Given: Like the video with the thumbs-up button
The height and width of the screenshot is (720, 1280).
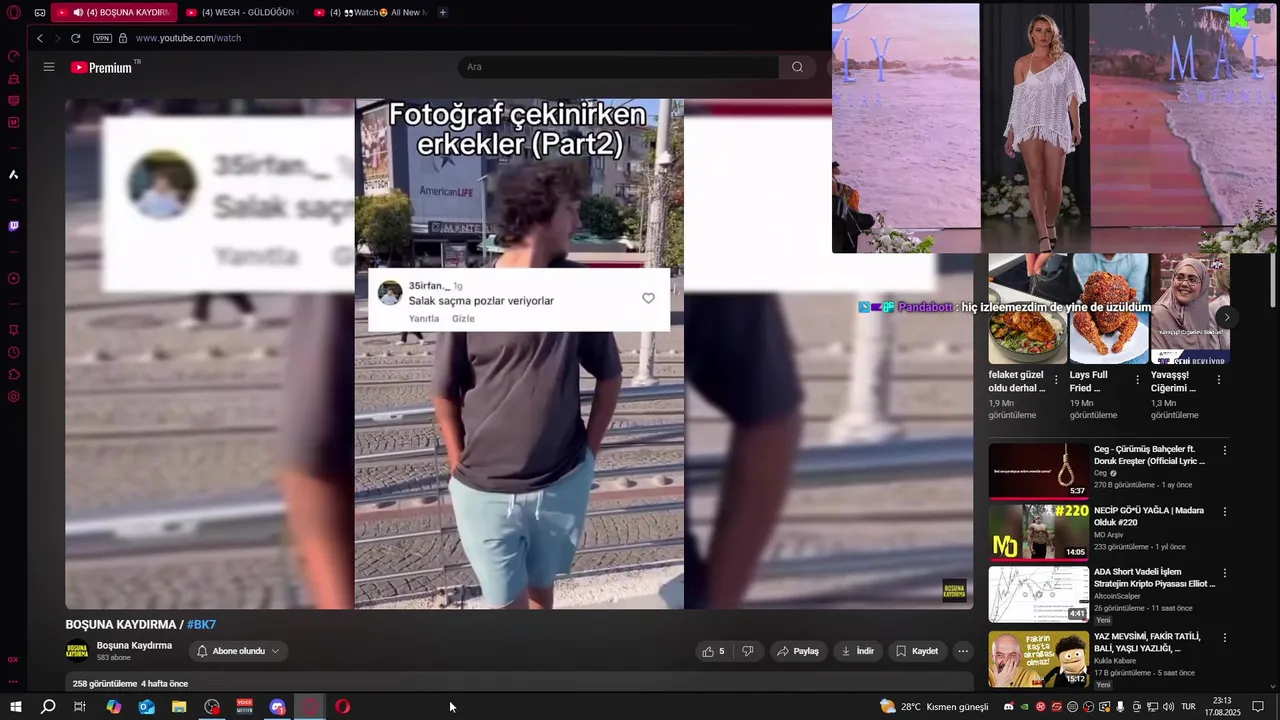Looking at the screenshot, I should tap(713, 651).
